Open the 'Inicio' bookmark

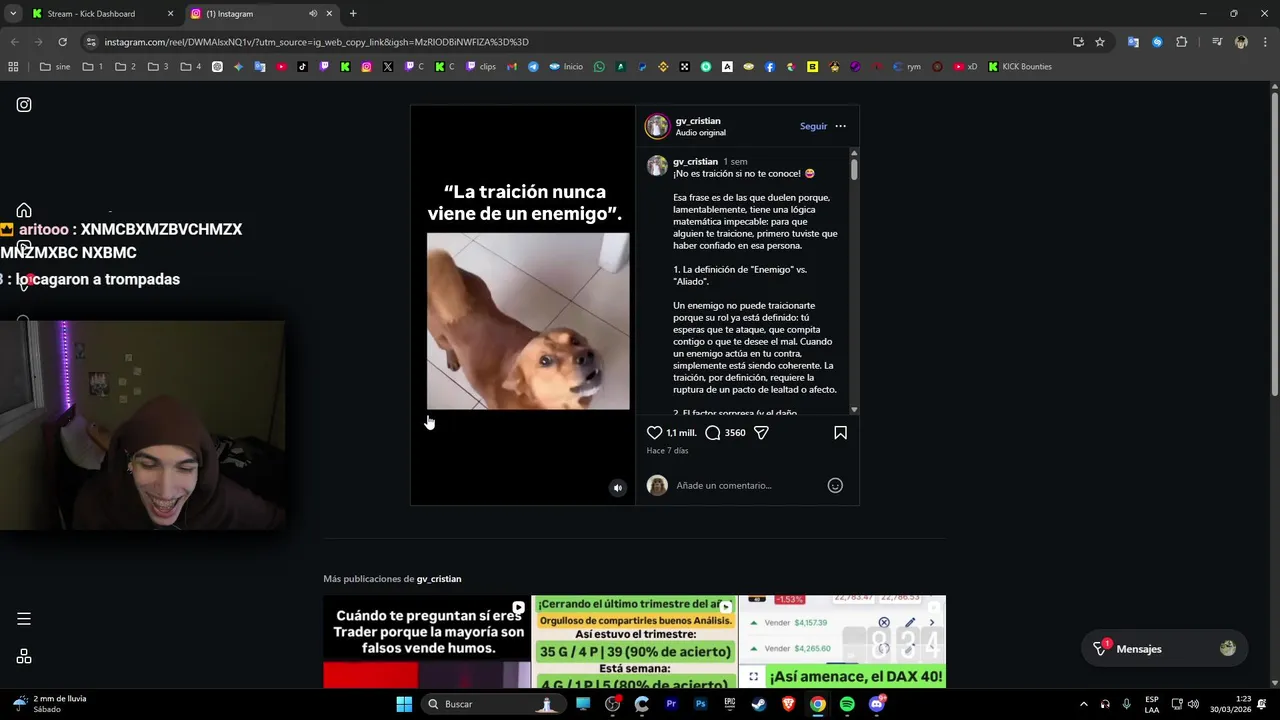566,67
